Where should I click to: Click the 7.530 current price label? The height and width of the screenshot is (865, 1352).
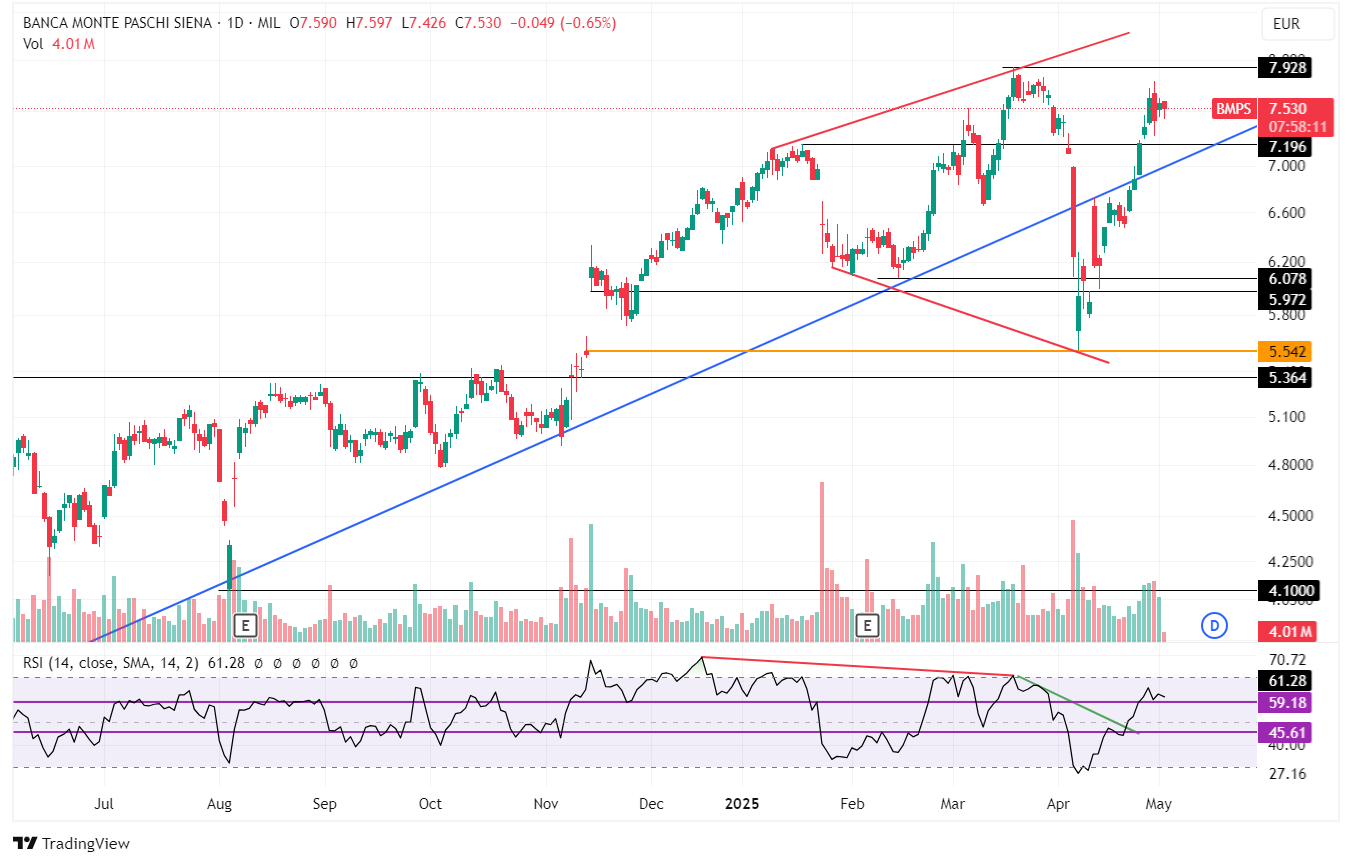1289,109
